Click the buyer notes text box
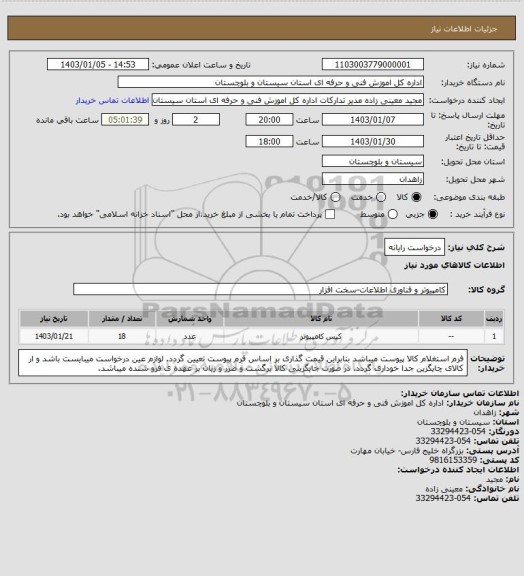The image size is (524, 576). tap(243, 363)
